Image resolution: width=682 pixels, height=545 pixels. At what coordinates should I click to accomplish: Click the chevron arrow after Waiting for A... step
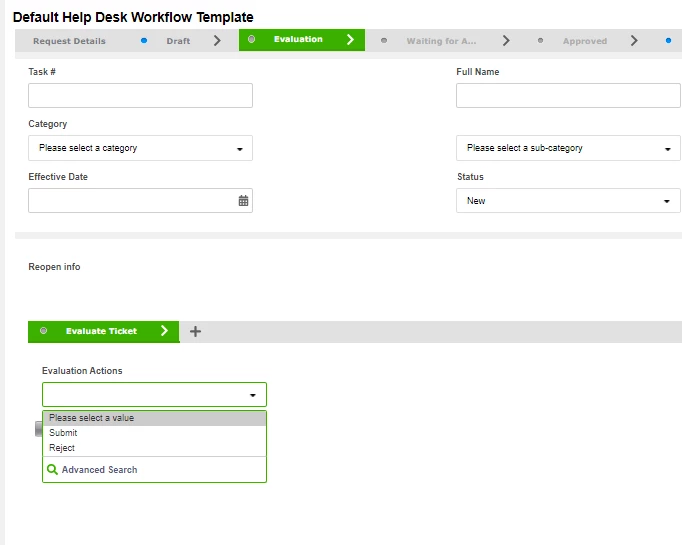[506, 41]
